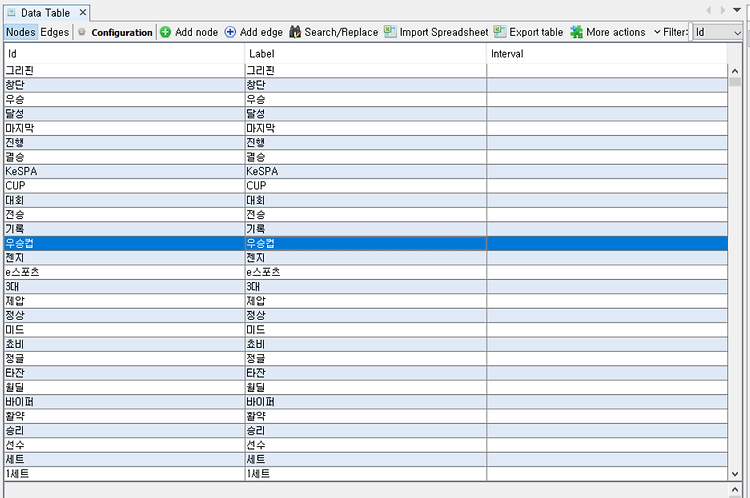Select Id cell 활약
The height and width of the screenshot is (498, 750).
click(124, 416)
